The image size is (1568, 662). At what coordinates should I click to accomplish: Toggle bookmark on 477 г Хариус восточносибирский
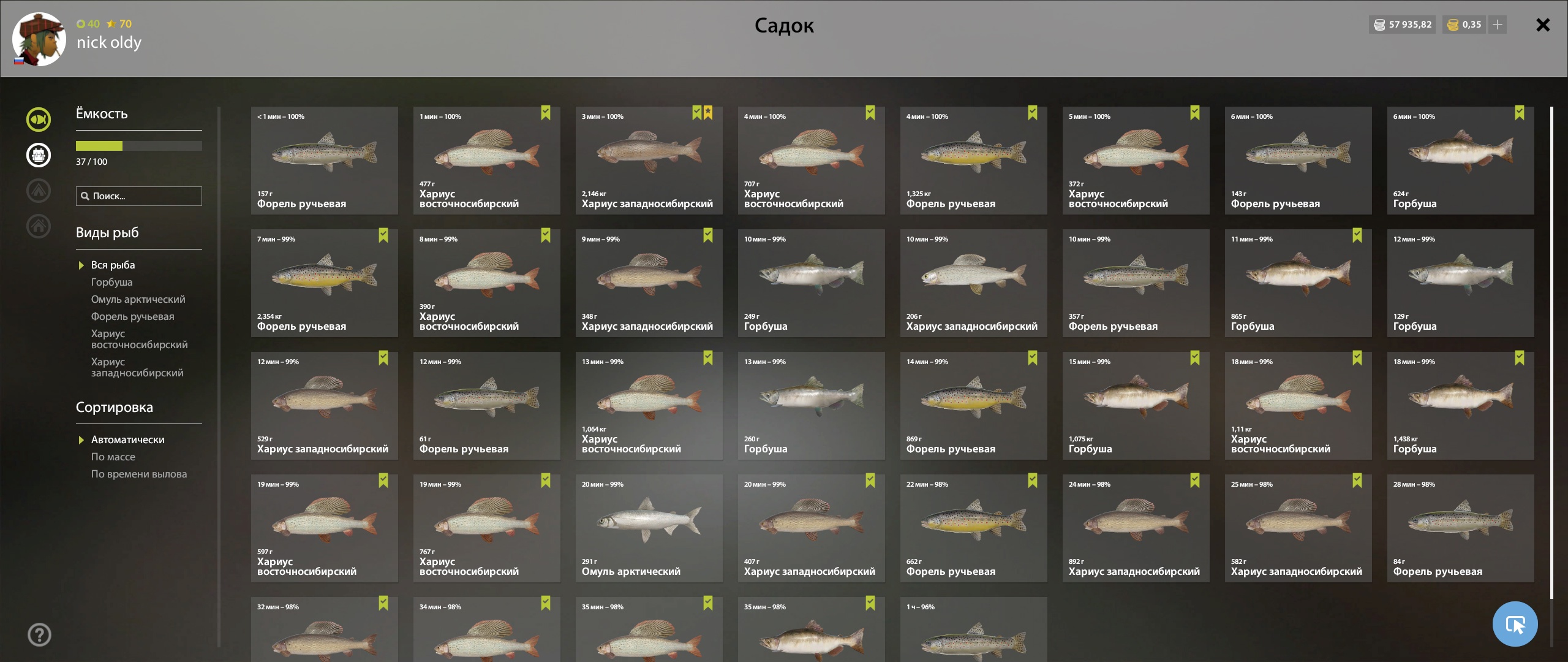pyautogui.click(x=546, y=113)
